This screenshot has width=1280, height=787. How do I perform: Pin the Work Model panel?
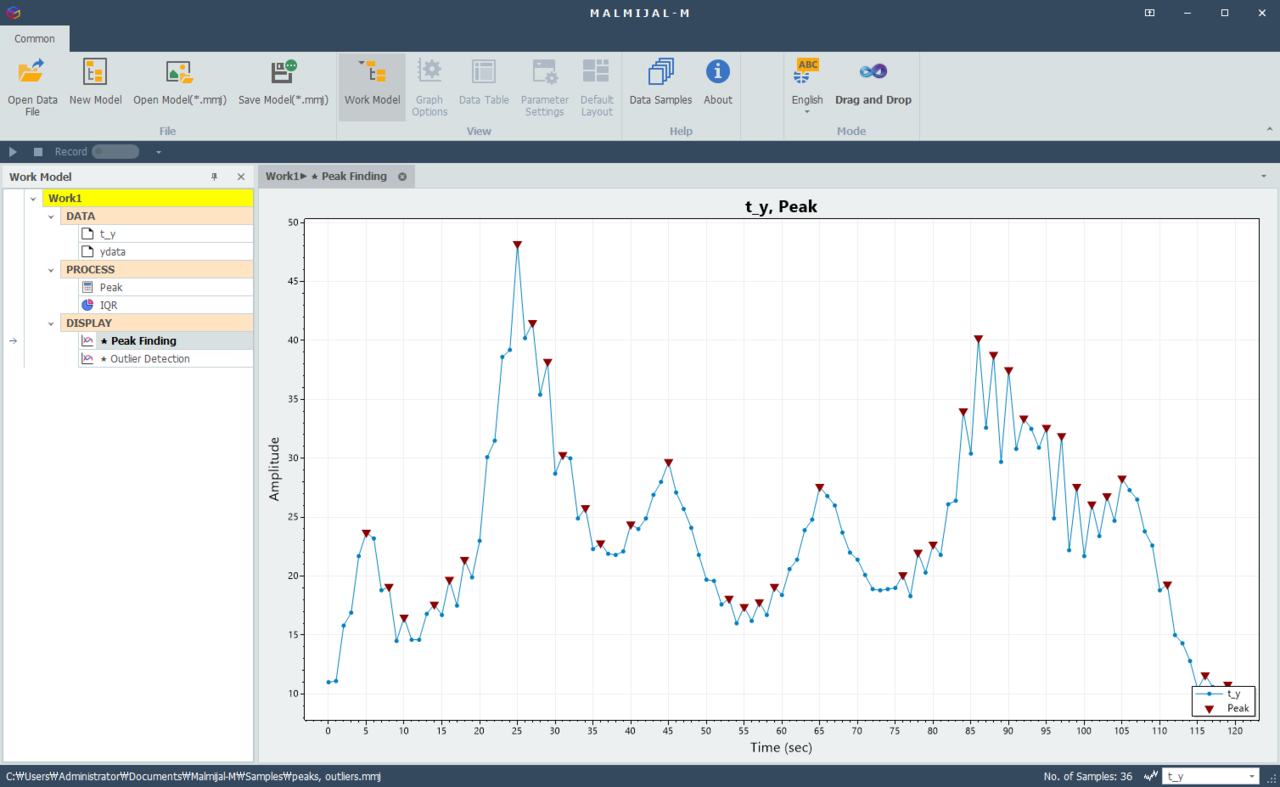tap(214, 177)
